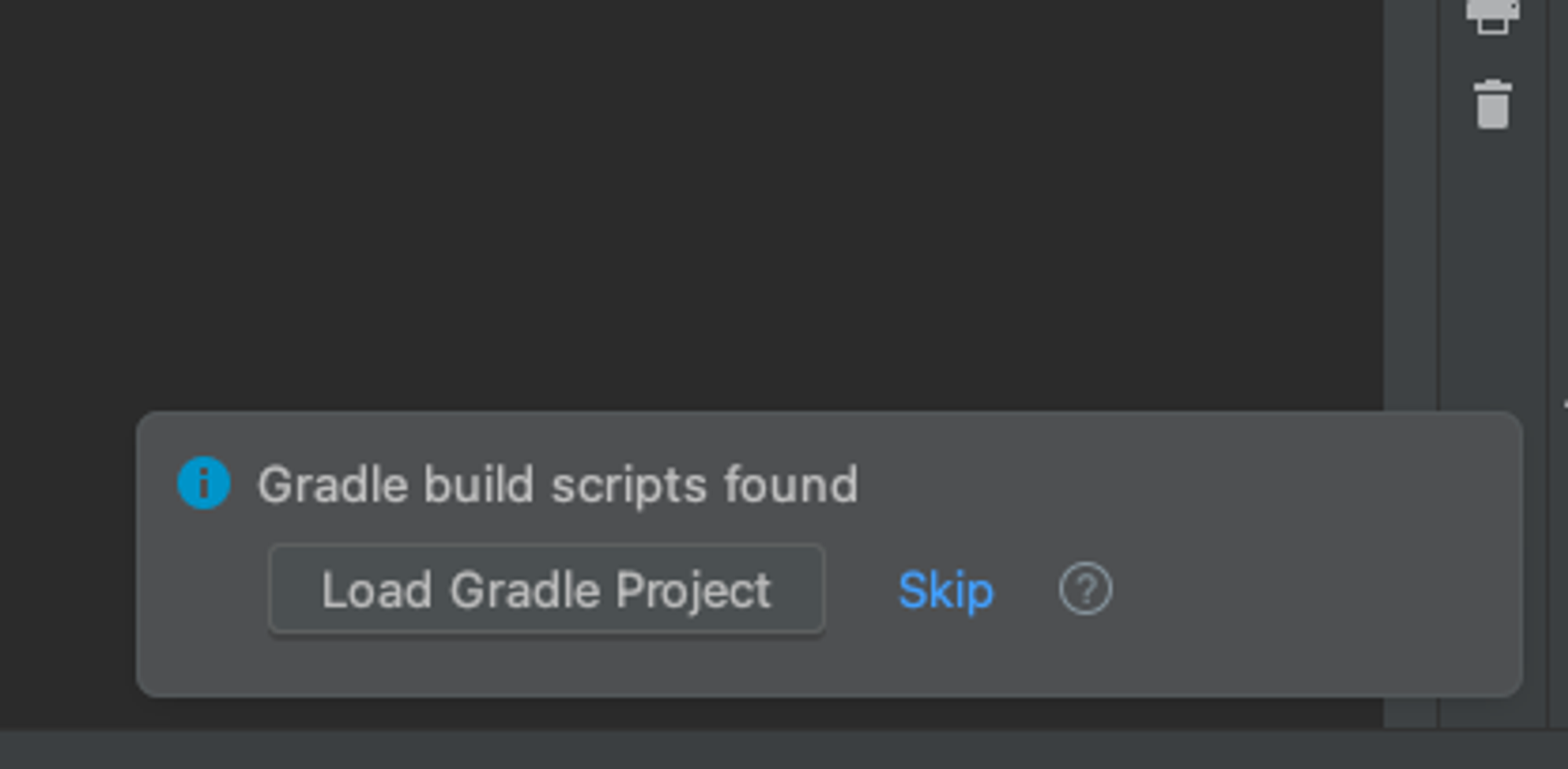Dismiss Gradle import by clicking Skip
1568x769 pixels.
tap(946, 590)
